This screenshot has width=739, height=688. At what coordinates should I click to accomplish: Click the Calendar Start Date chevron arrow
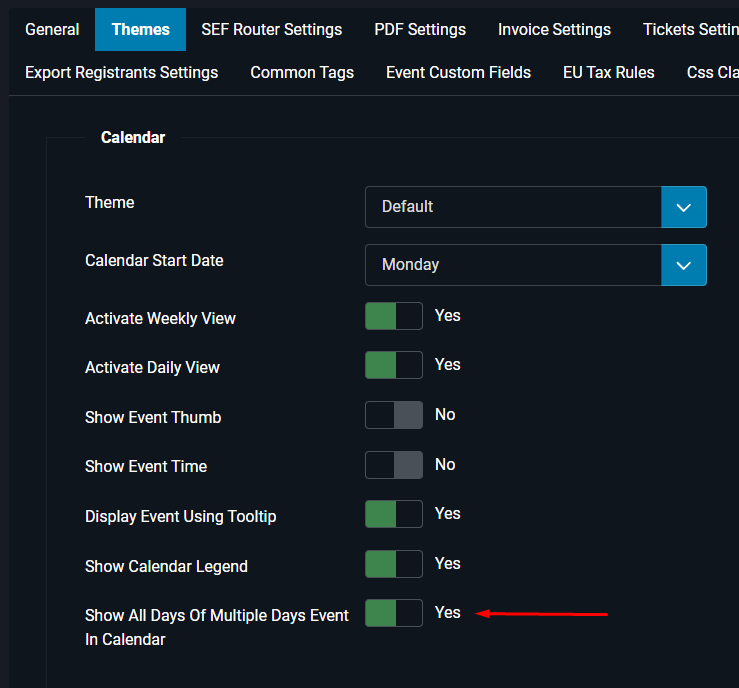[x=684, y=265]
